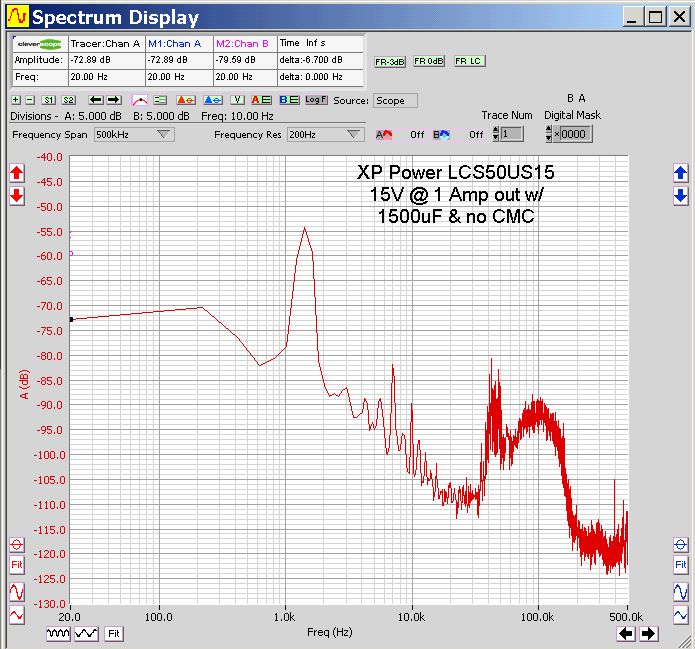Click the red up arrow for channel A
Viewport: 695px width, 649px height.
click(17, 173)
